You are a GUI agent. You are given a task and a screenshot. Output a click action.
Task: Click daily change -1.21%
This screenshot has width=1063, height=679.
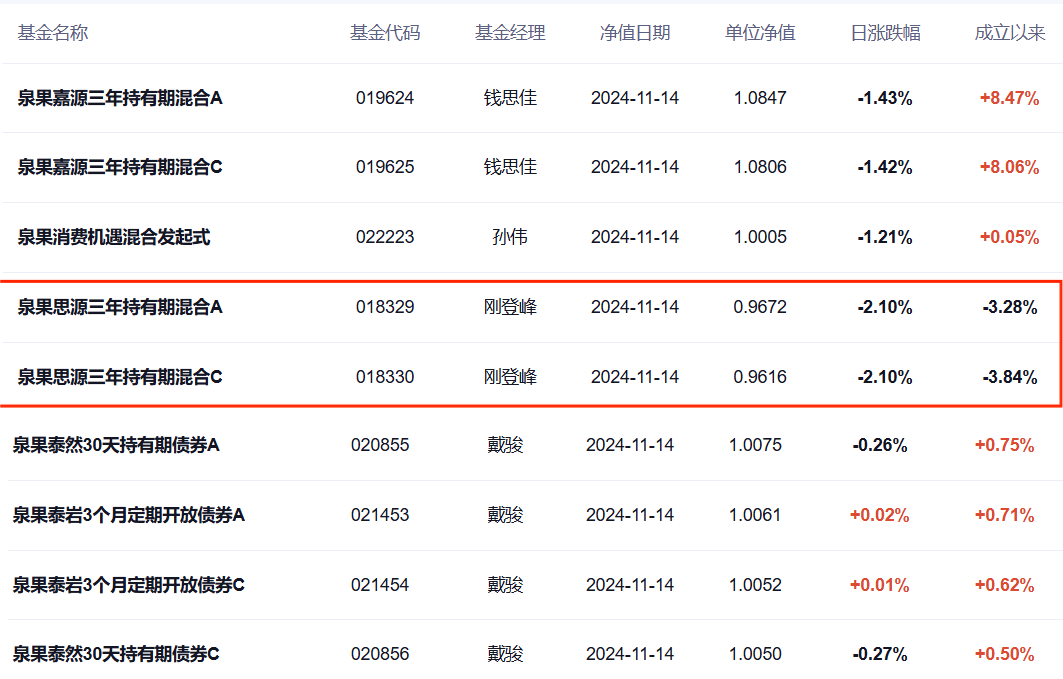point(885,237)
